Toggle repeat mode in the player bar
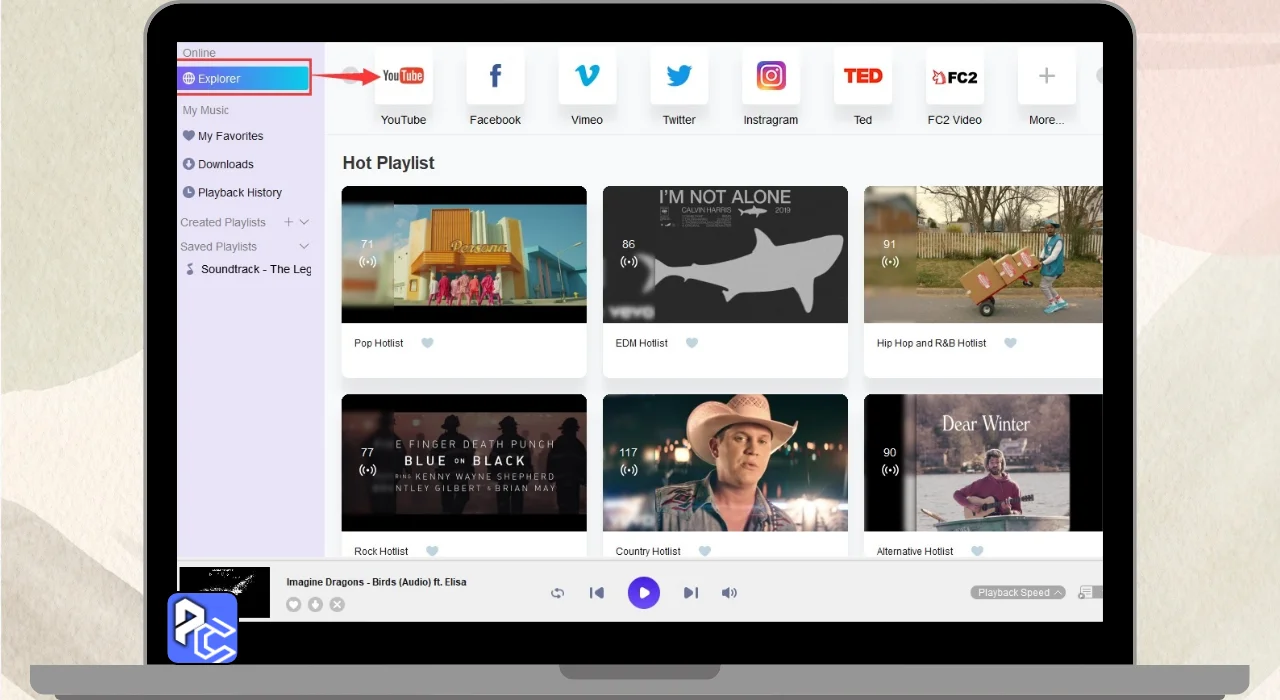Viewport: 1280px width, 700px height. pos(557,593)
